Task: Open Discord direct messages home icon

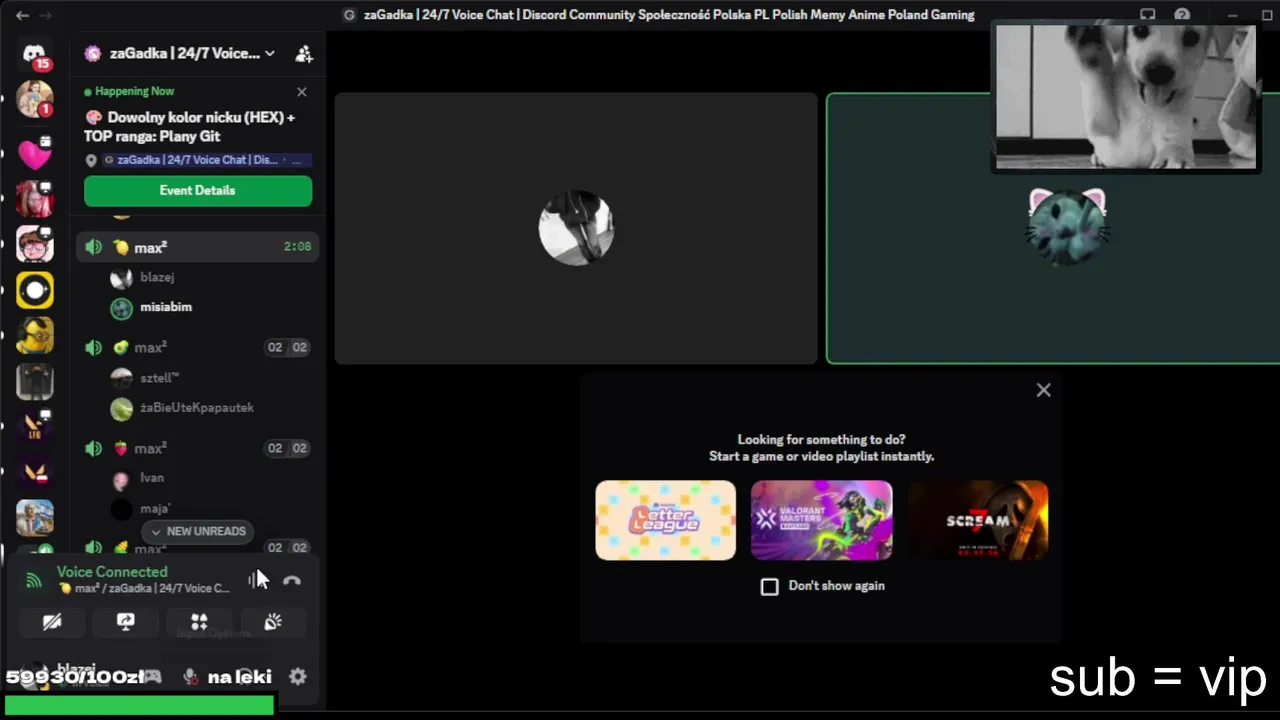Action: point(35,54)
